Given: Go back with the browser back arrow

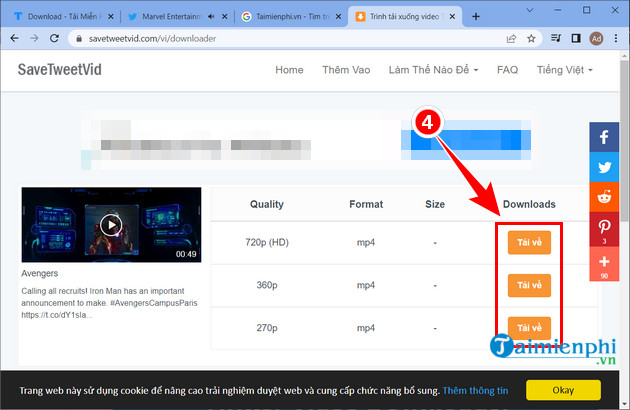Looking at the screenshot, I should (14, 38).
